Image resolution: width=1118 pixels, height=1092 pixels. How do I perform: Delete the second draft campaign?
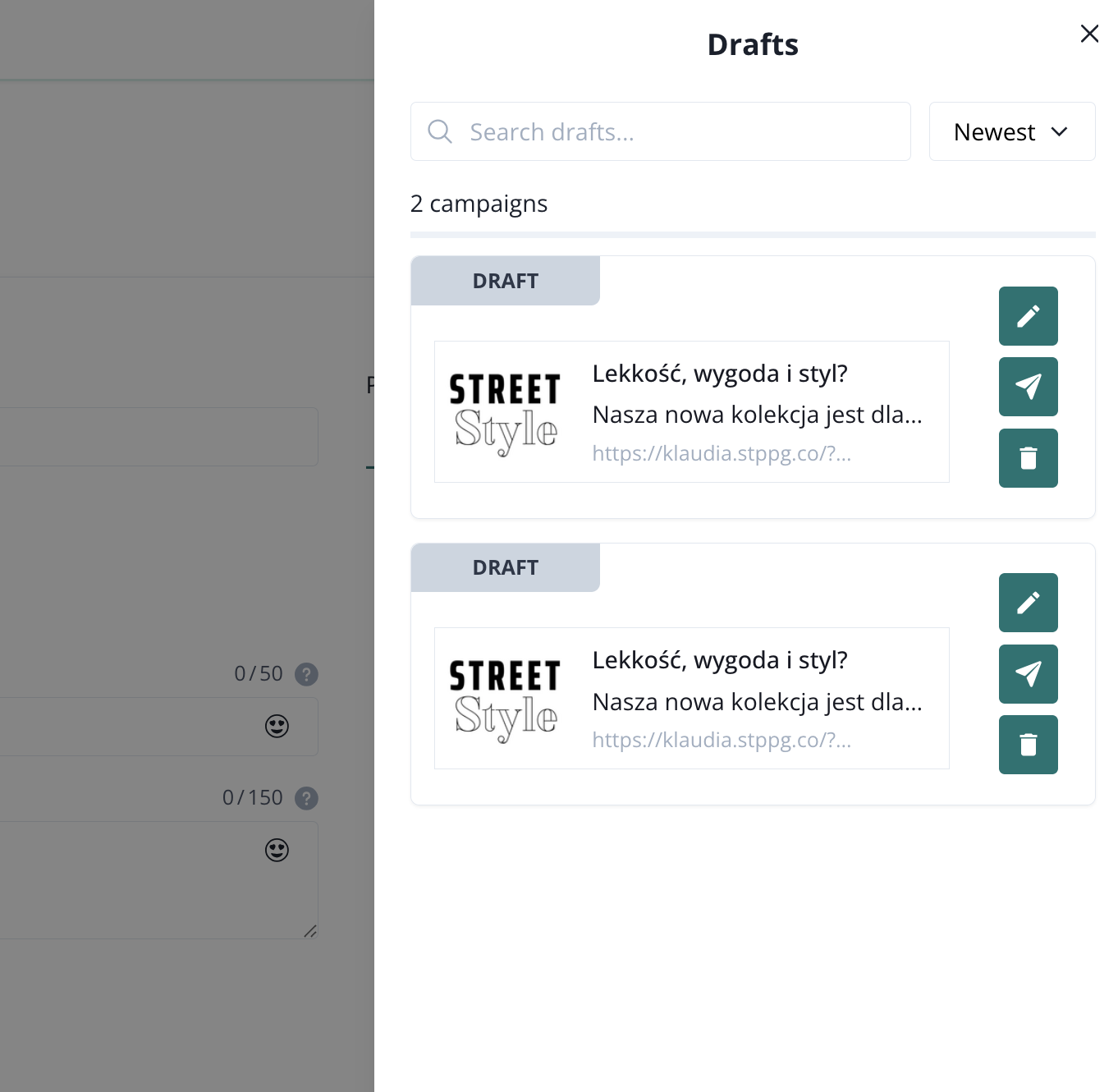point(1028,745)
